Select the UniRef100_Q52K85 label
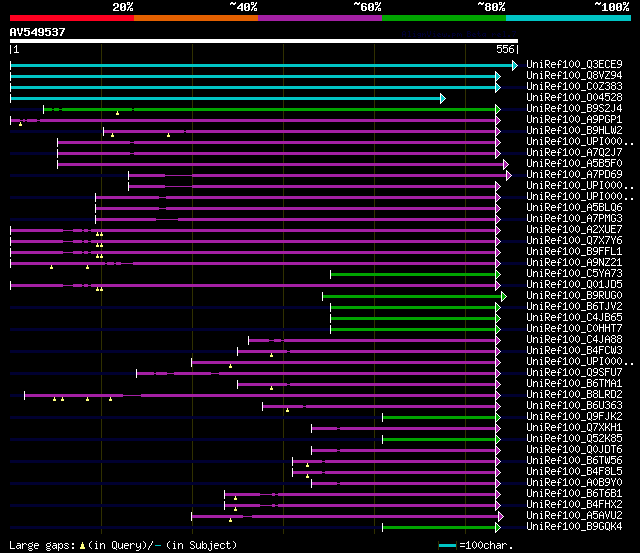 pyautogui.click(x=574, y=439)
